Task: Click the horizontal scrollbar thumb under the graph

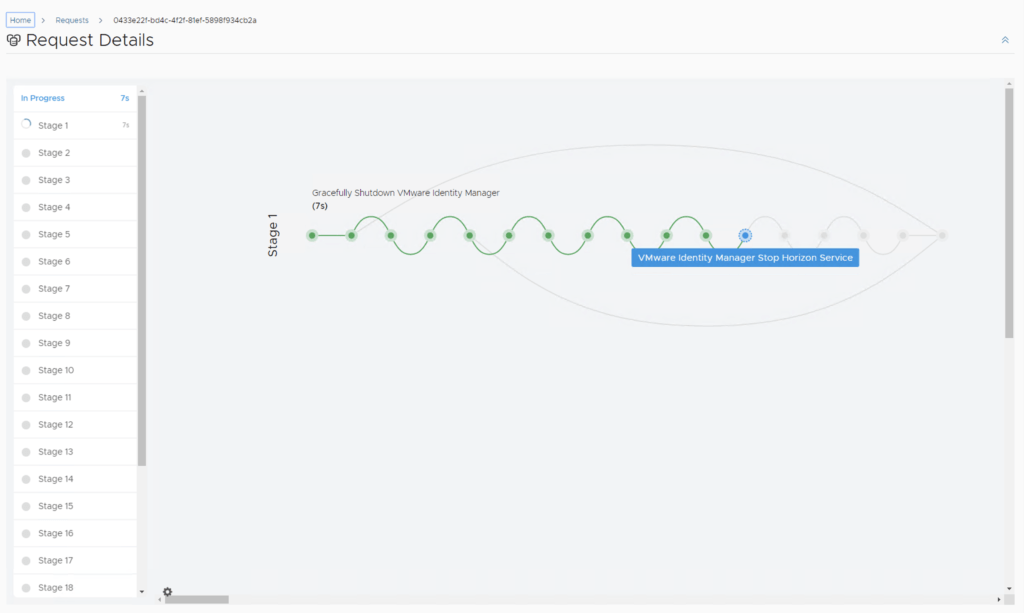Action: point(196,599)
